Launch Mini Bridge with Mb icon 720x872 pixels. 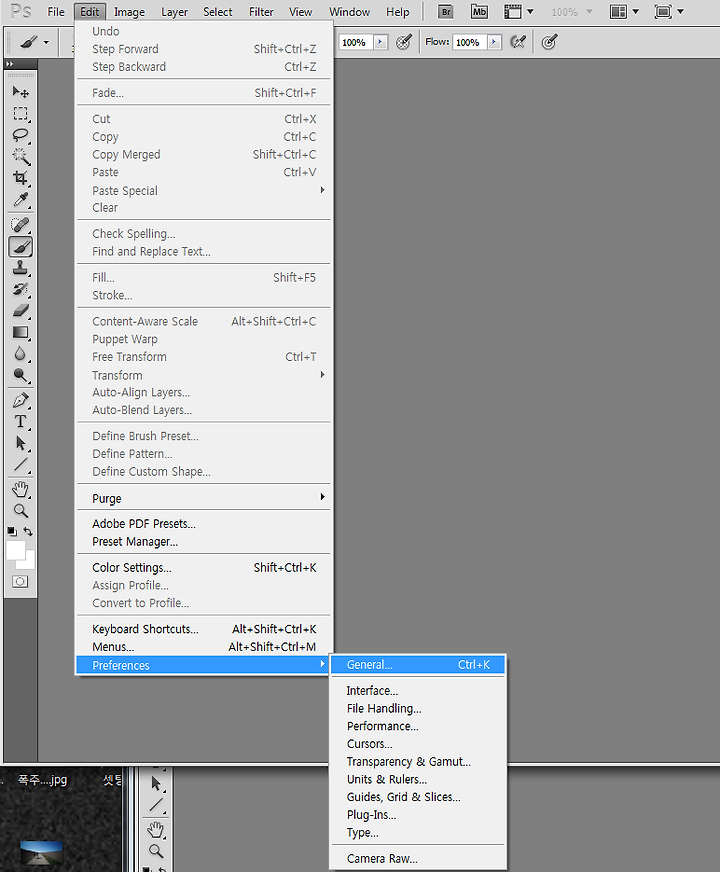479,12
